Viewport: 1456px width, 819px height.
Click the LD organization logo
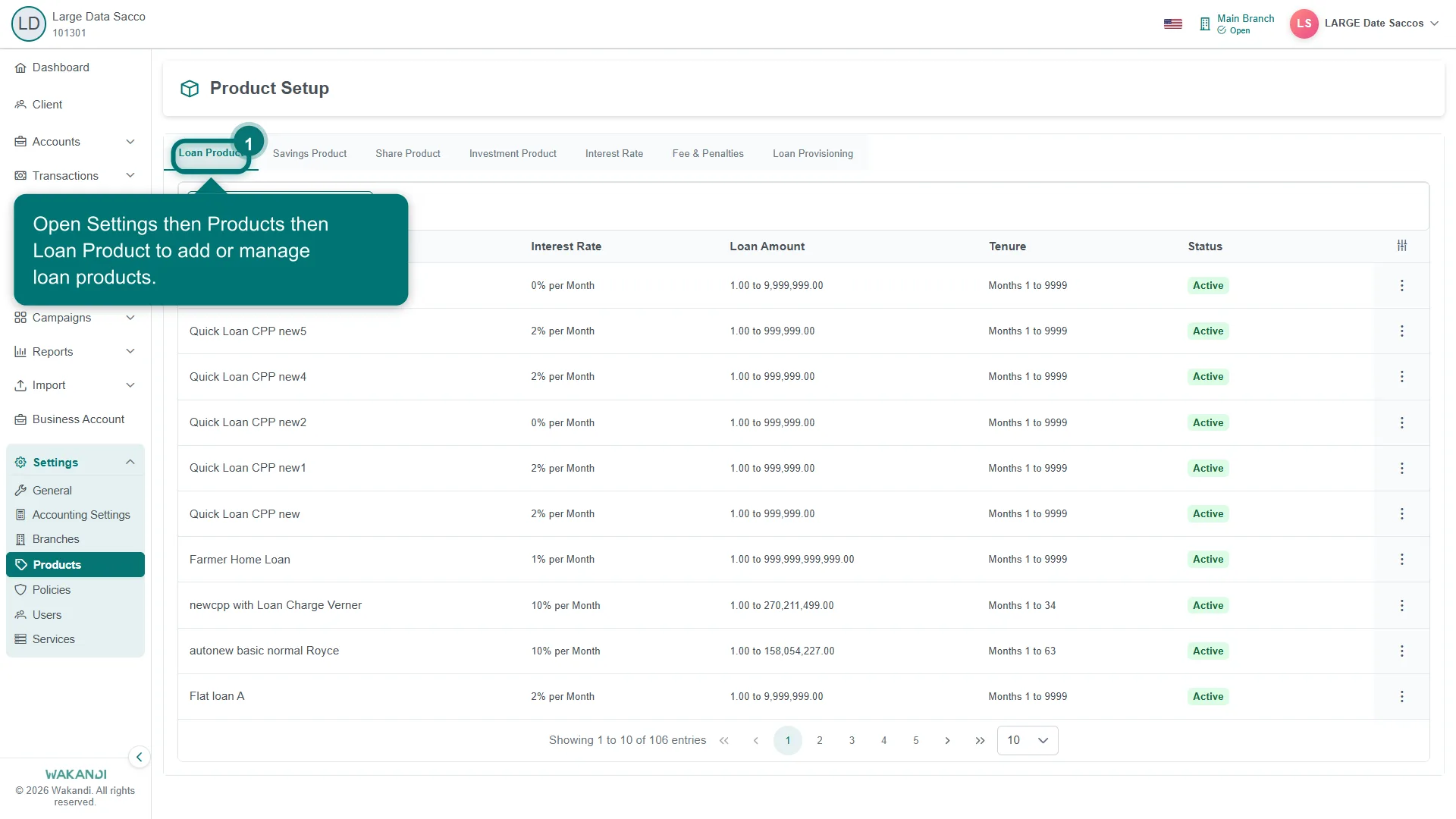(29, 24)
